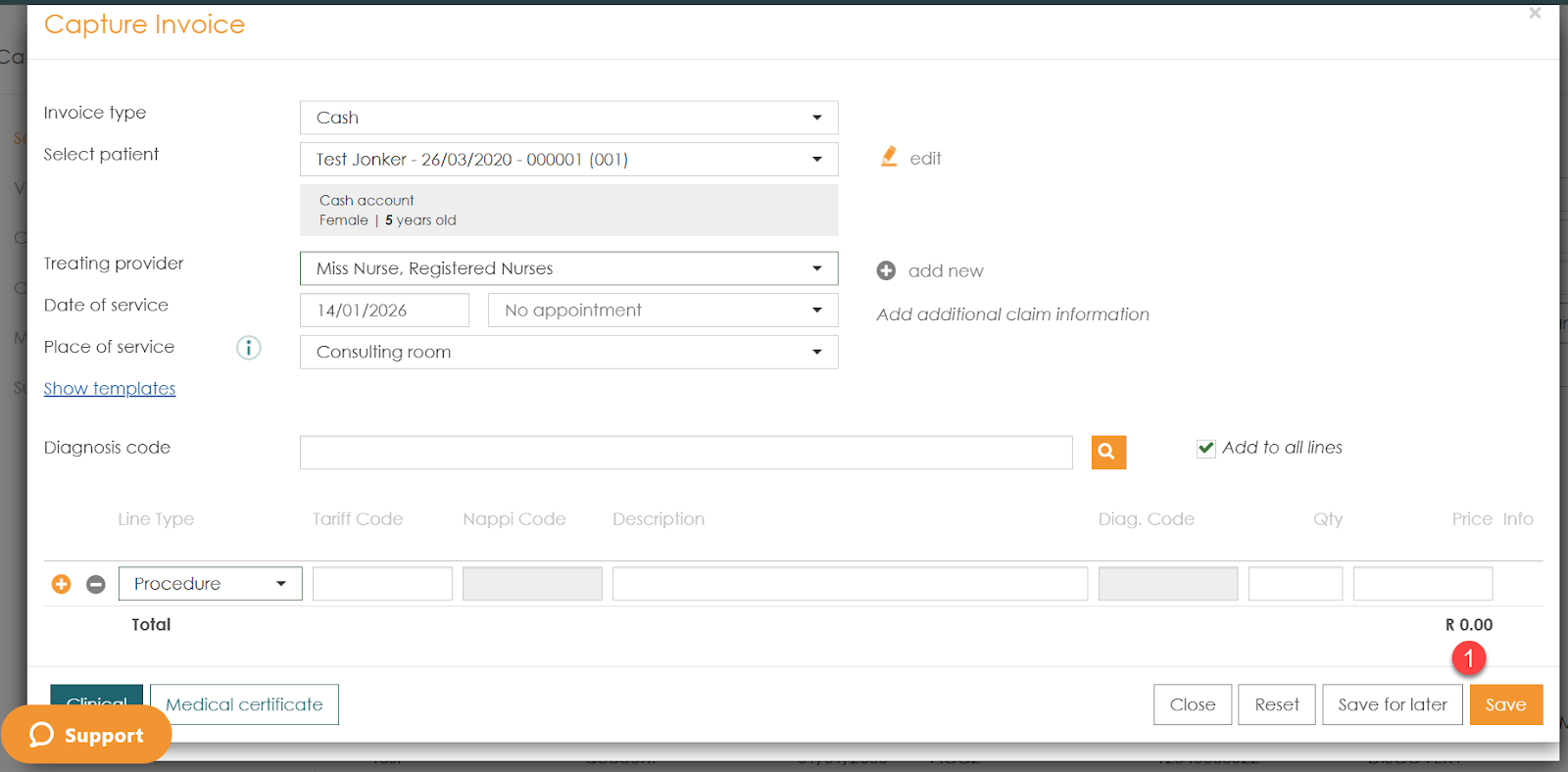Remove the invoice line with minus icon

96,584
